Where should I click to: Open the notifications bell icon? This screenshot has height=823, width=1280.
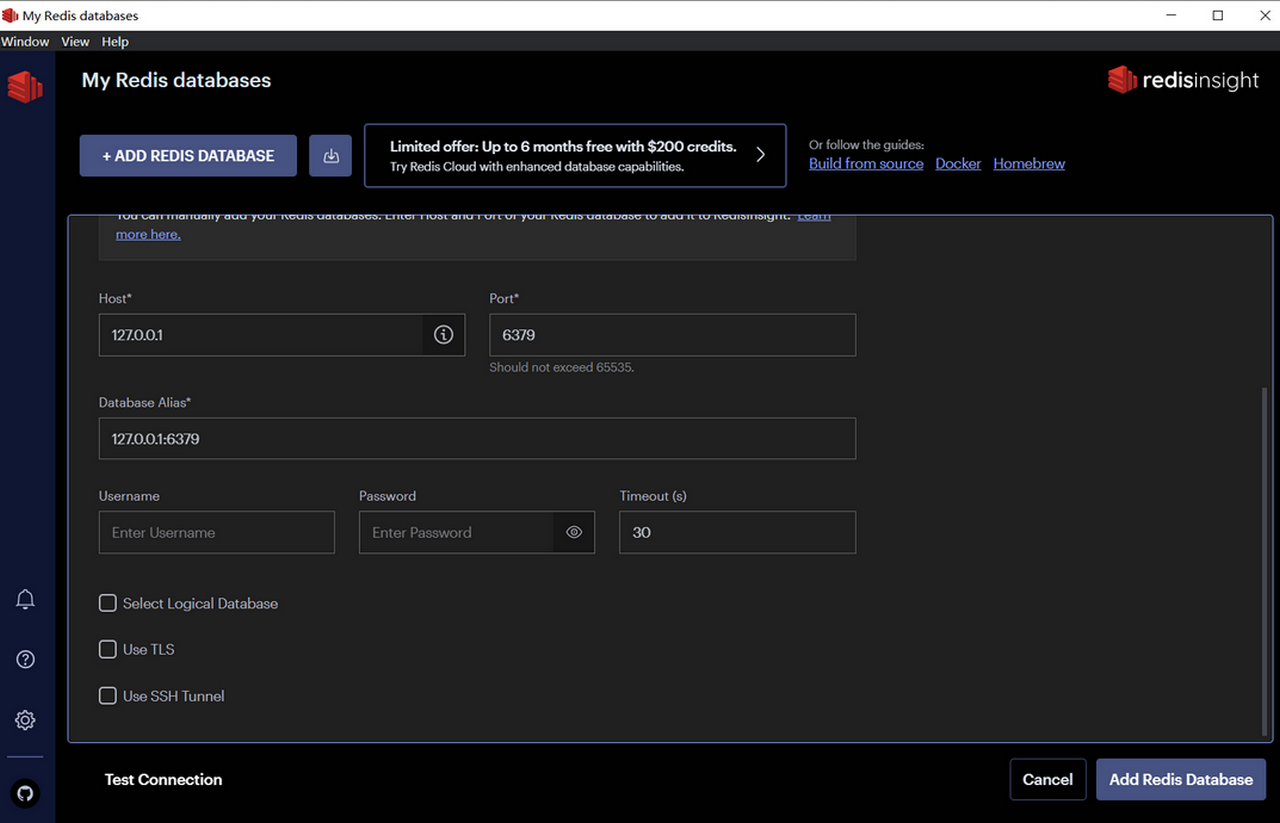26,599
